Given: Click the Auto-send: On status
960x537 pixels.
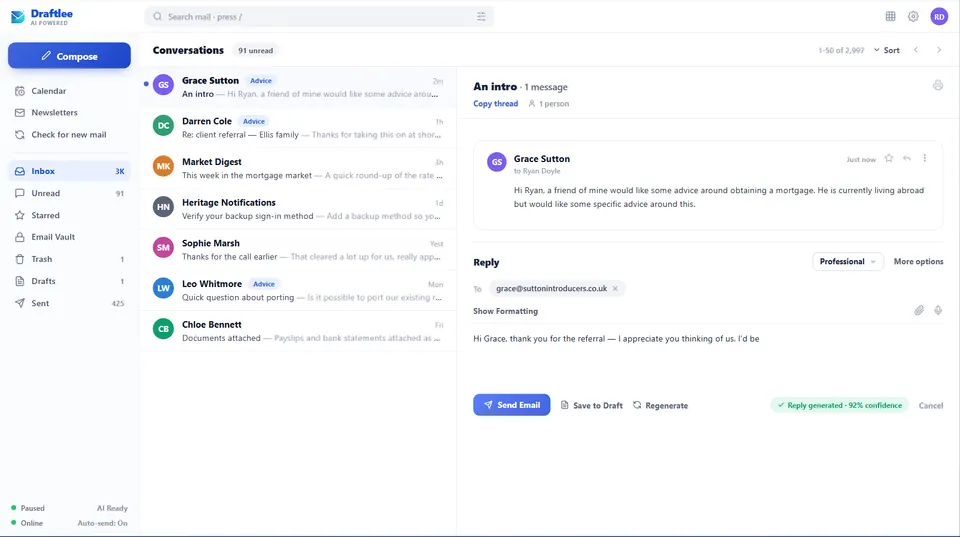Looking at the screenshot, I should click(x=102, y=523).
